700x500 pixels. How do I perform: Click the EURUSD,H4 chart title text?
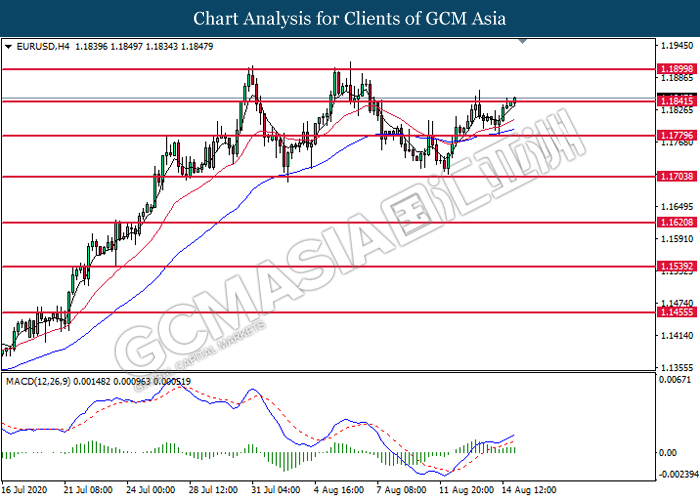(43, 46)
